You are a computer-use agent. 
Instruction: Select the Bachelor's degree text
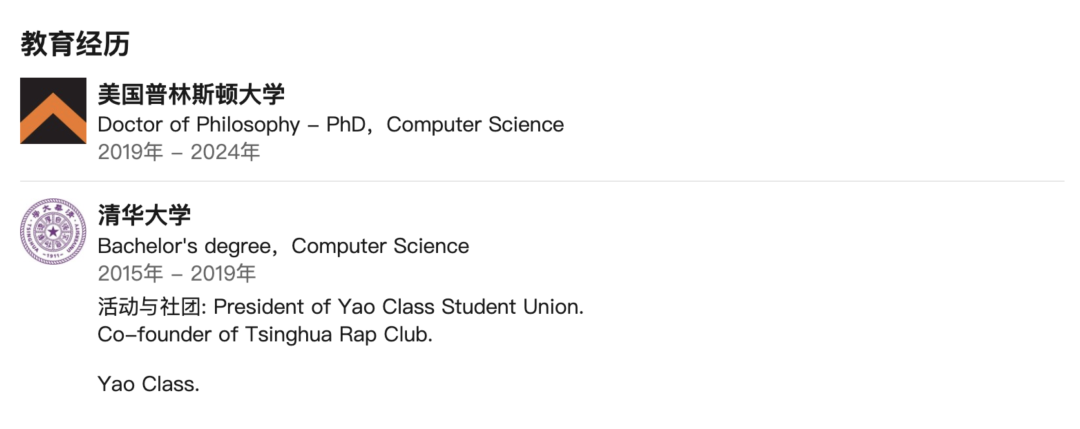click(185, 246)
